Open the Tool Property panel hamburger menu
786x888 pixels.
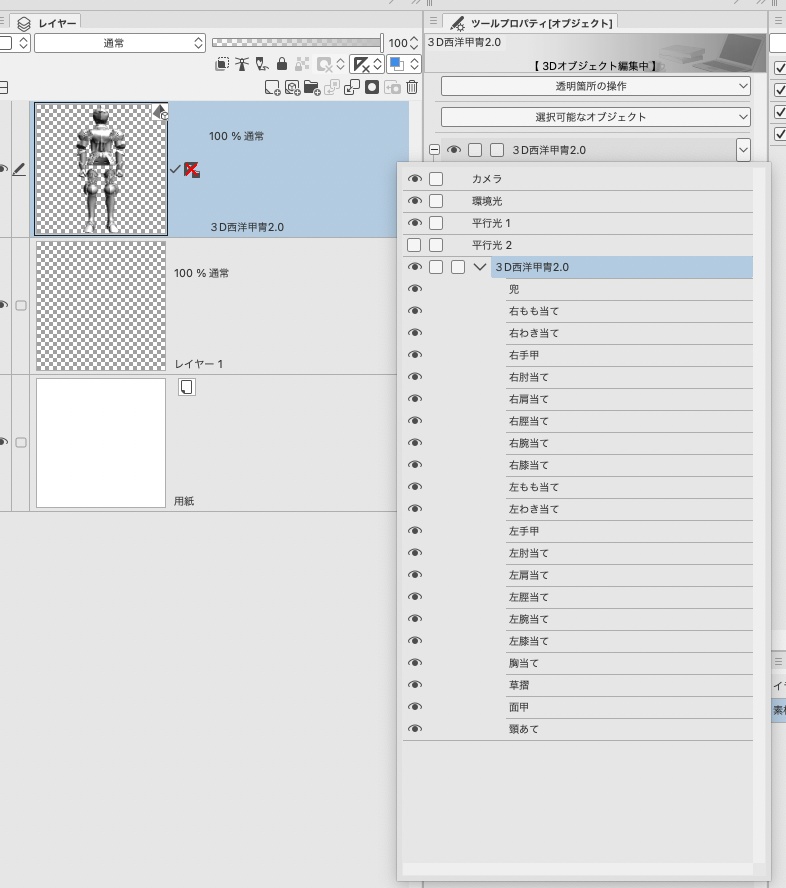433,21
